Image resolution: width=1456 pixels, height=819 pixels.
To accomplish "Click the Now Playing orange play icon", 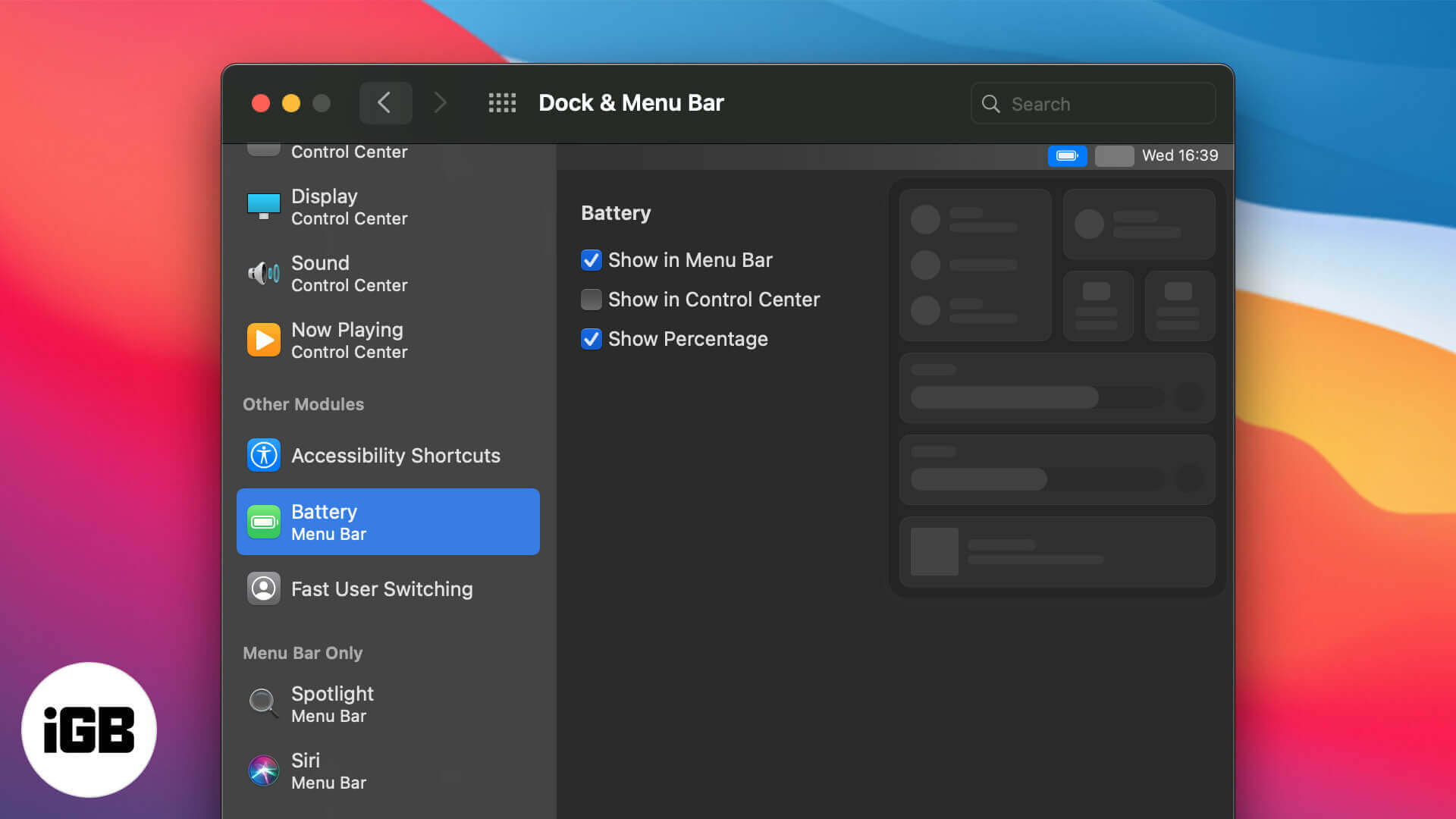I will point(263,340).
